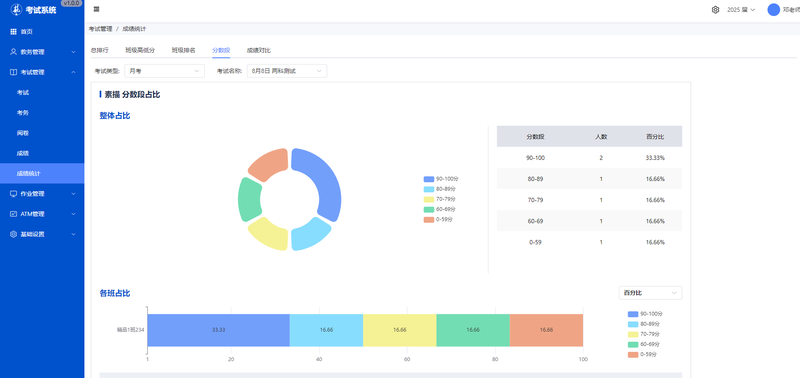The image size is (800, 378).
Task: Open the 百分比 dropdown for 各班占比
Action: point(650,293)
